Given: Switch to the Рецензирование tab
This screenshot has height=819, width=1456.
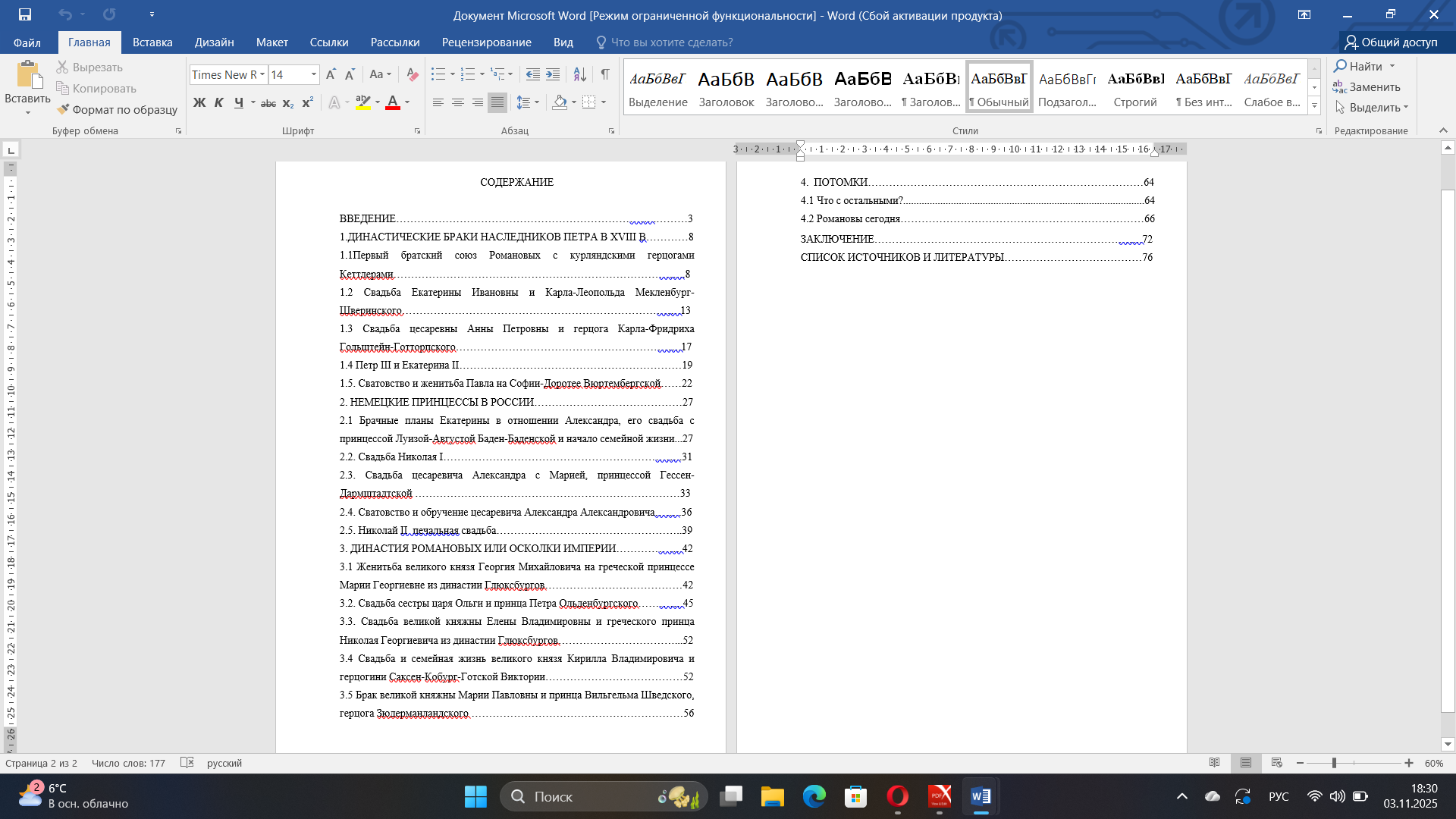Looking at the screenshot, I should click(486, 42).
